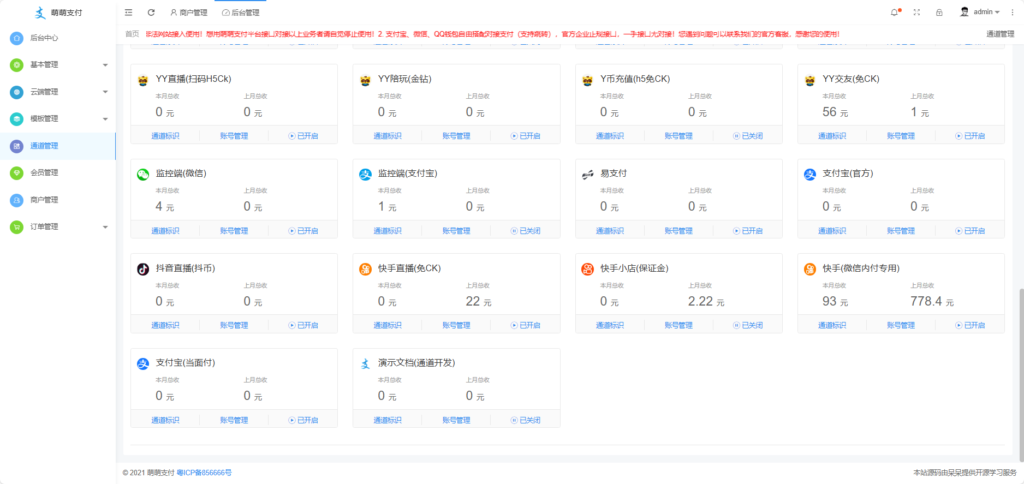
Task: Click the 93 元 value on 快手(微信内付专用)
Action: [835, 301]
